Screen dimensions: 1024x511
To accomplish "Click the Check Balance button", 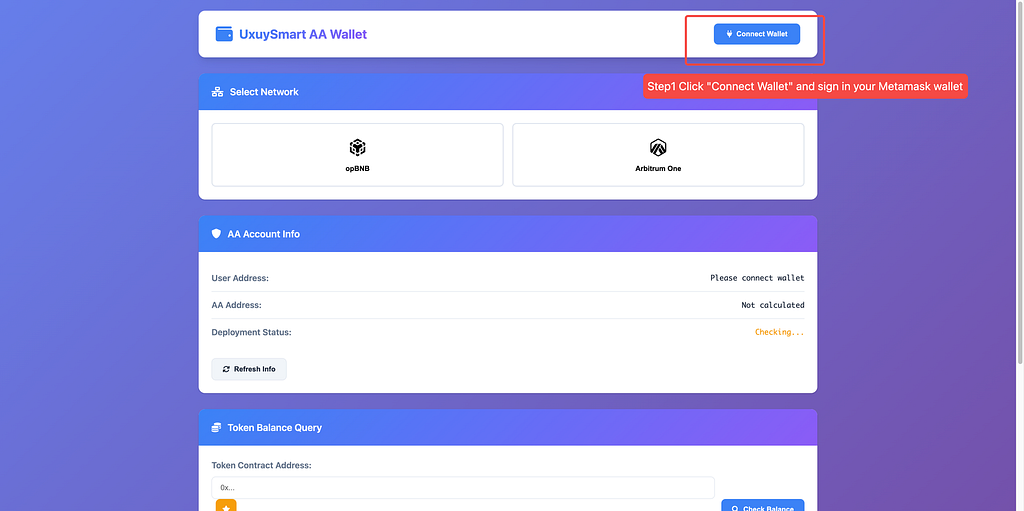I will coord(763,506).
